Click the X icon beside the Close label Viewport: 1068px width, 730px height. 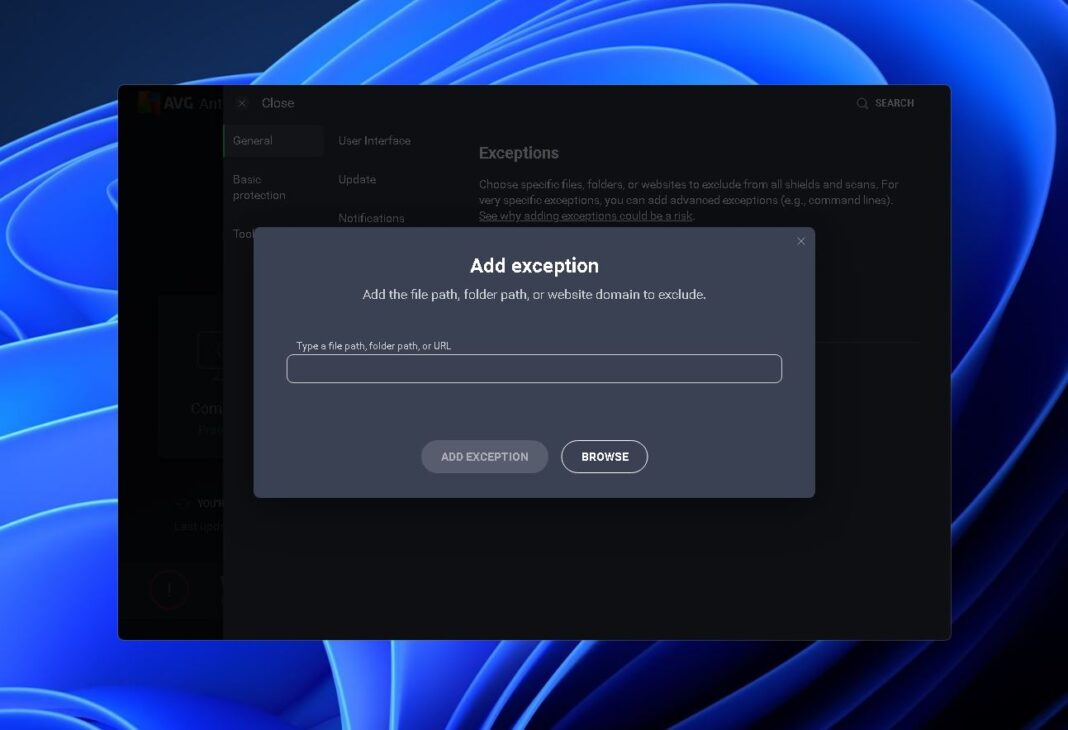[241, 103]
